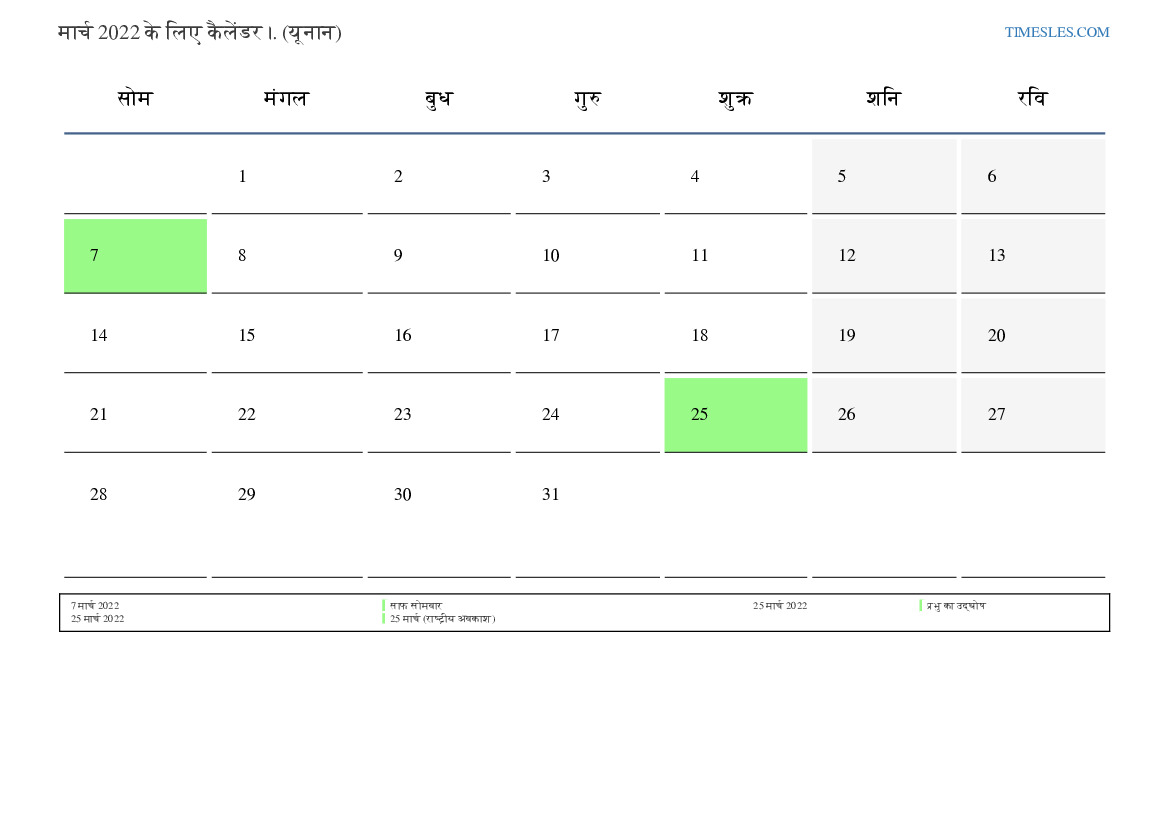Select the बुध weekday header

click(x=438, y=98)
